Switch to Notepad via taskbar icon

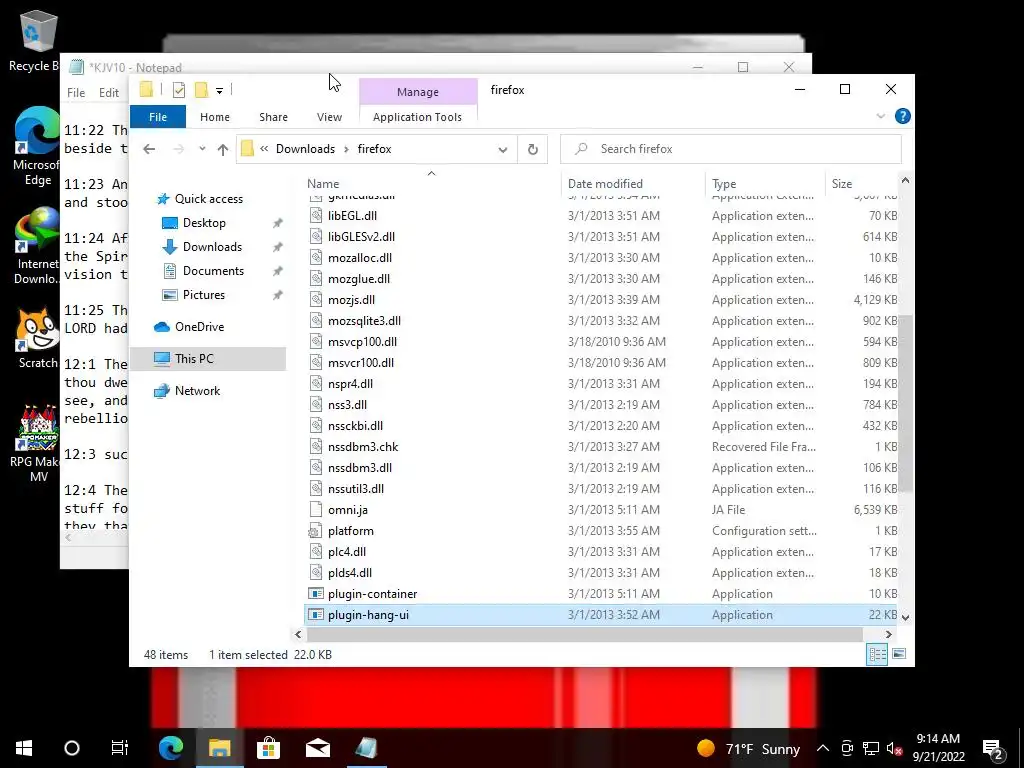(366, 748)
